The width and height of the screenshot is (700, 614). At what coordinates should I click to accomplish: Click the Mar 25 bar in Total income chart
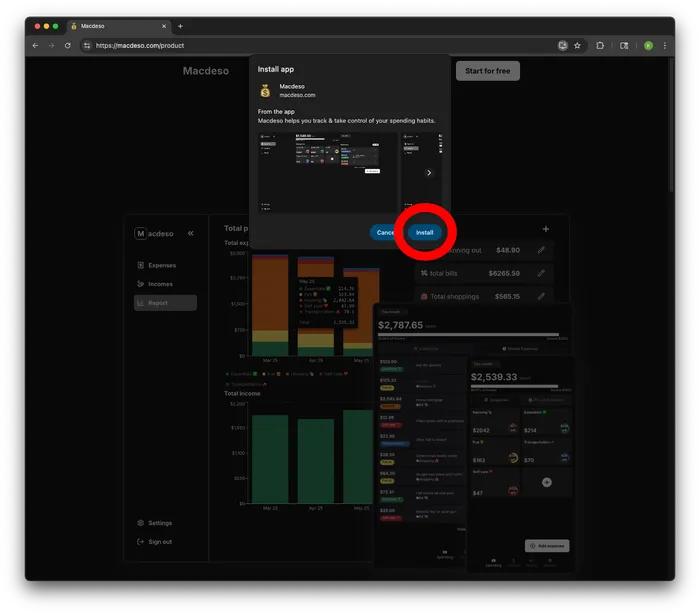(270, 459)
